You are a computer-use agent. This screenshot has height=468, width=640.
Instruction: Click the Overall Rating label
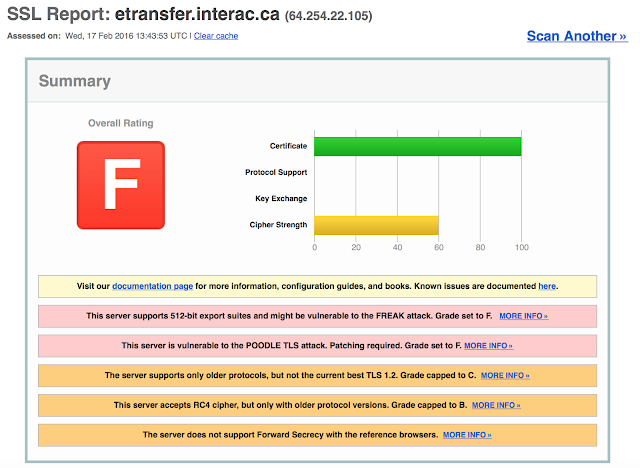[121, 123]
